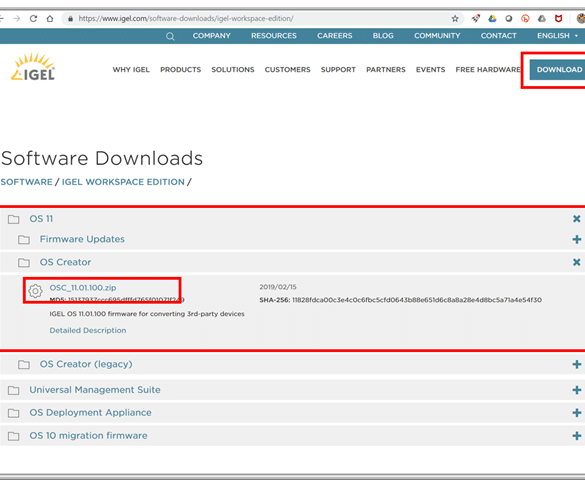Collapse the OS 11 folder
The width and height of the screenshot is (585, 488).
tap(576, 219)
